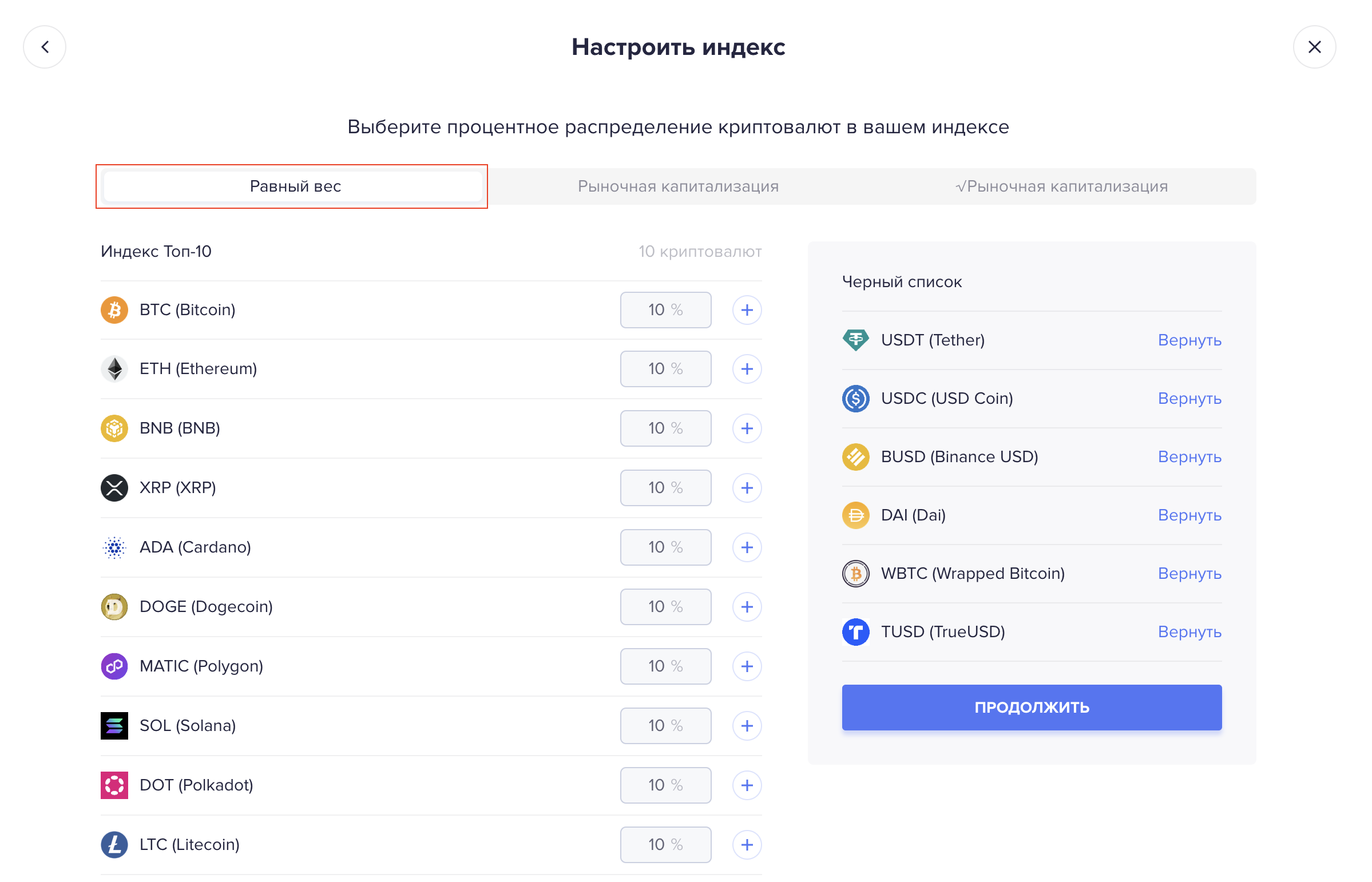This screenshot has height=882, width=1372.
Task: Click DOGE percentage input field
Action: [665, 607]
